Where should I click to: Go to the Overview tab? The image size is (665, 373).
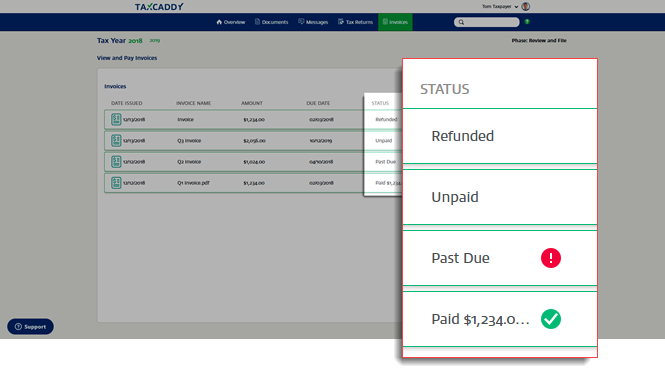pos(231,22)
